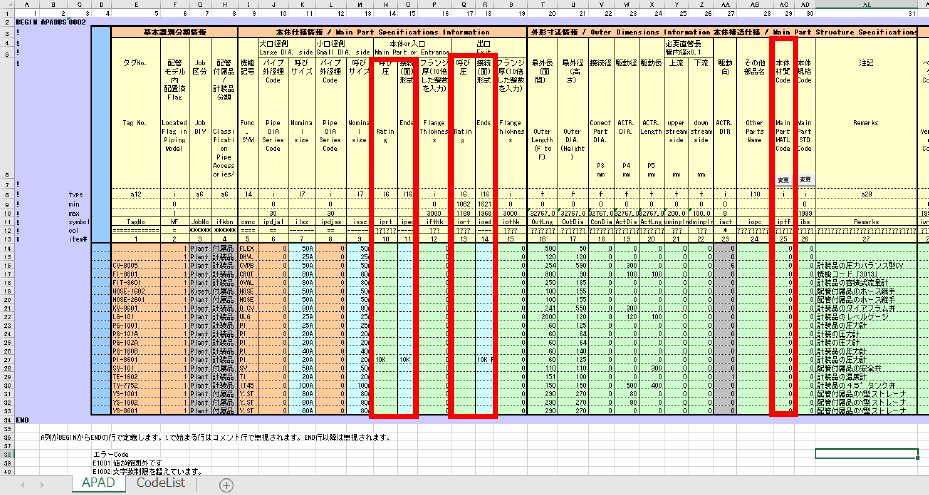
Task: Click the sheet tab scroll-left arrow
Action: click(x=23, y=485)
